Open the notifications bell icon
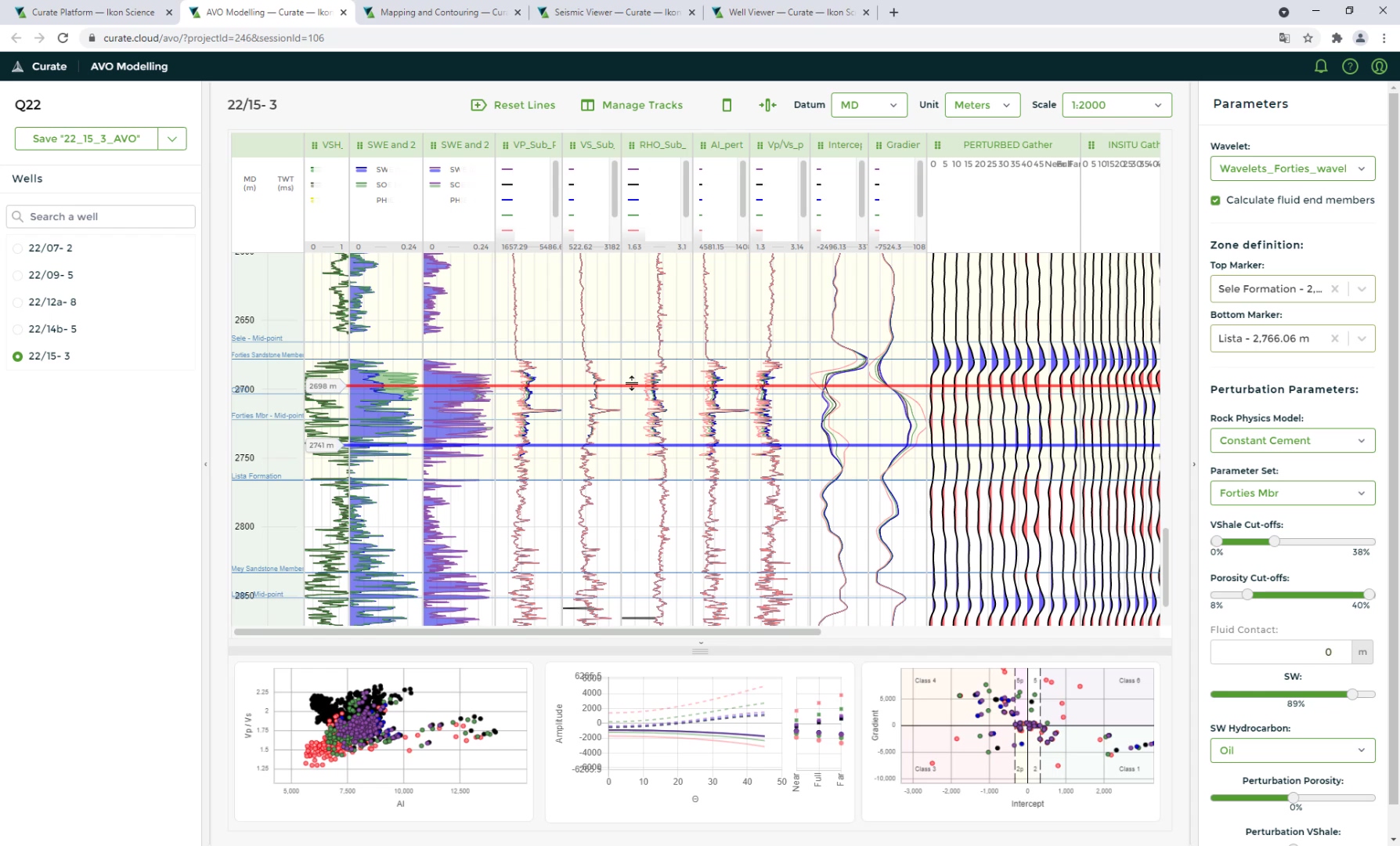The width and height of the screenshot is (1400, 846). coord(1321,67)
